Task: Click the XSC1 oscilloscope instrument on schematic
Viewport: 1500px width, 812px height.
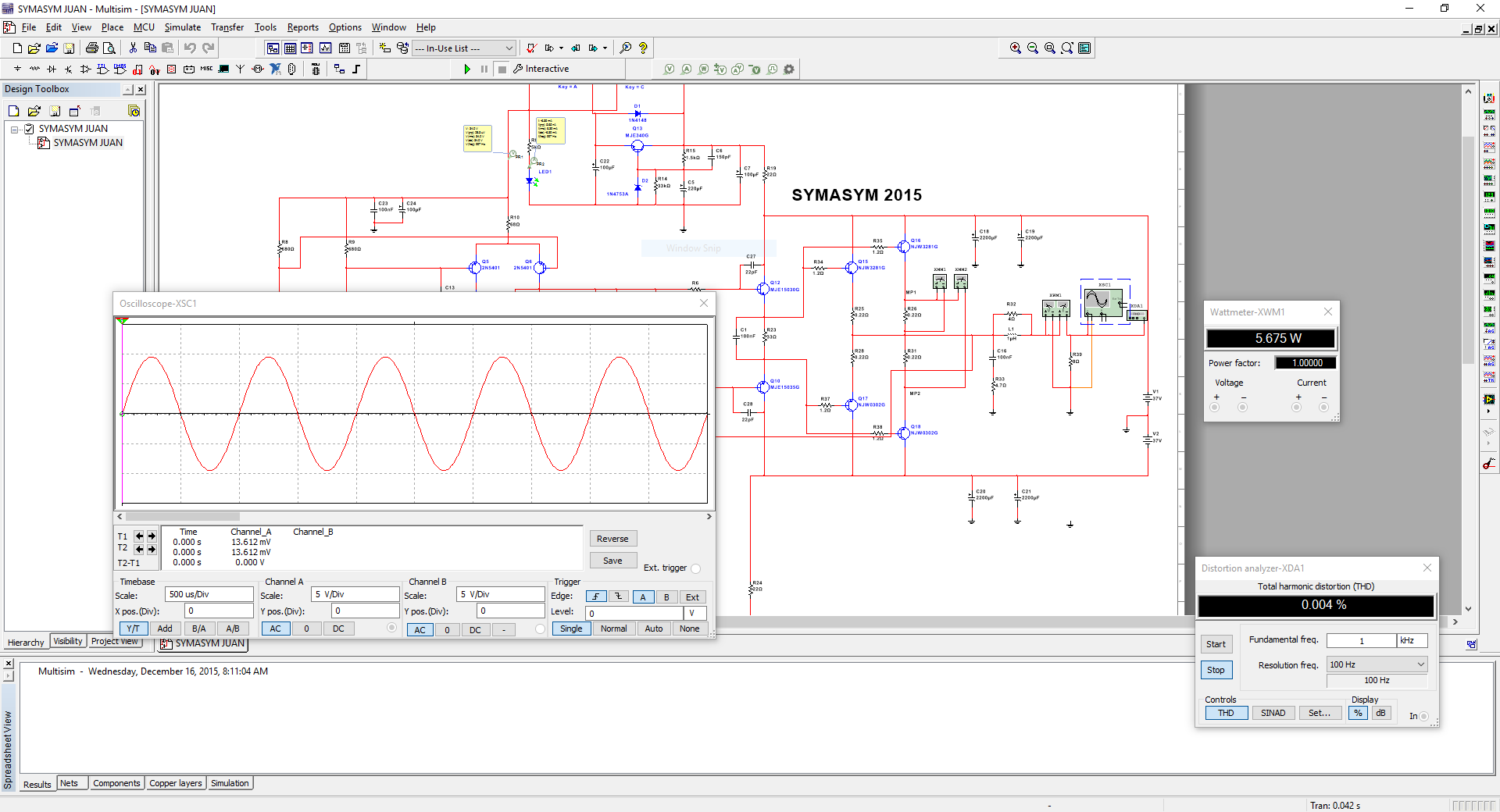Action: (1104, 301)
